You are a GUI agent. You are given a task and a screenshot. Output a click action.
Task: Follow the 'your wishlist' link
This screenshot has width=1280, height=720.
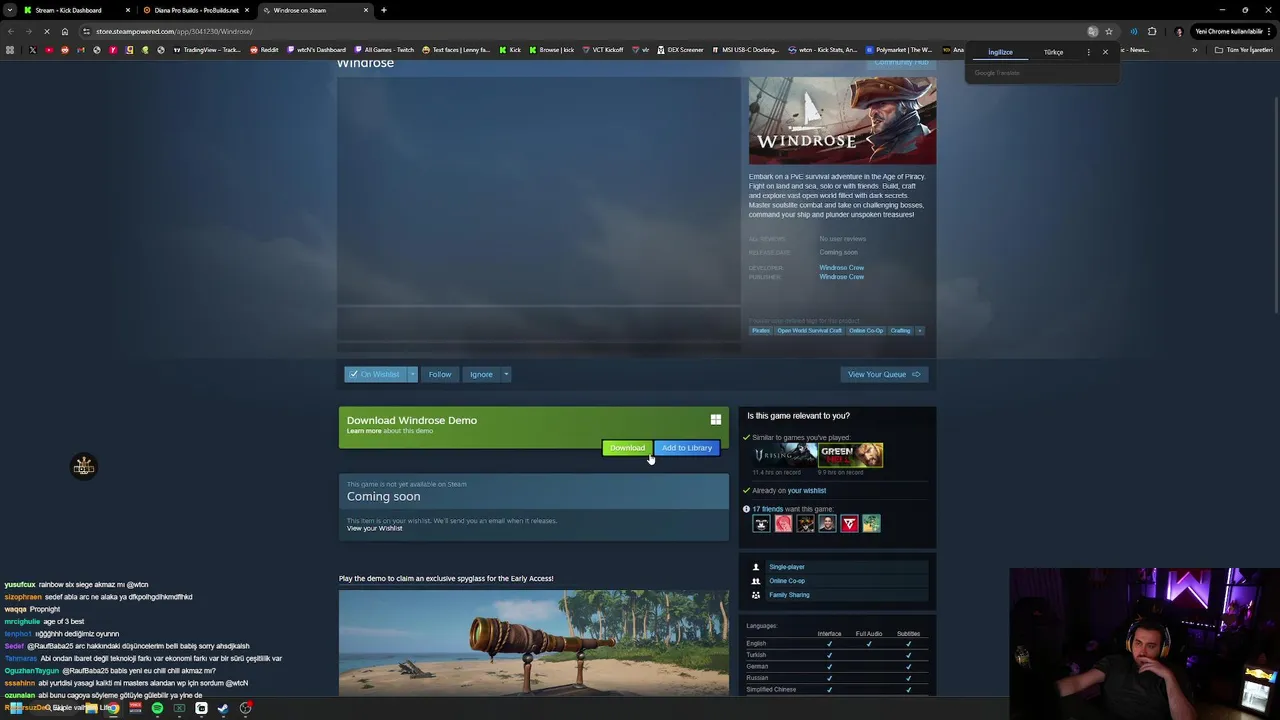coord(806,490)
